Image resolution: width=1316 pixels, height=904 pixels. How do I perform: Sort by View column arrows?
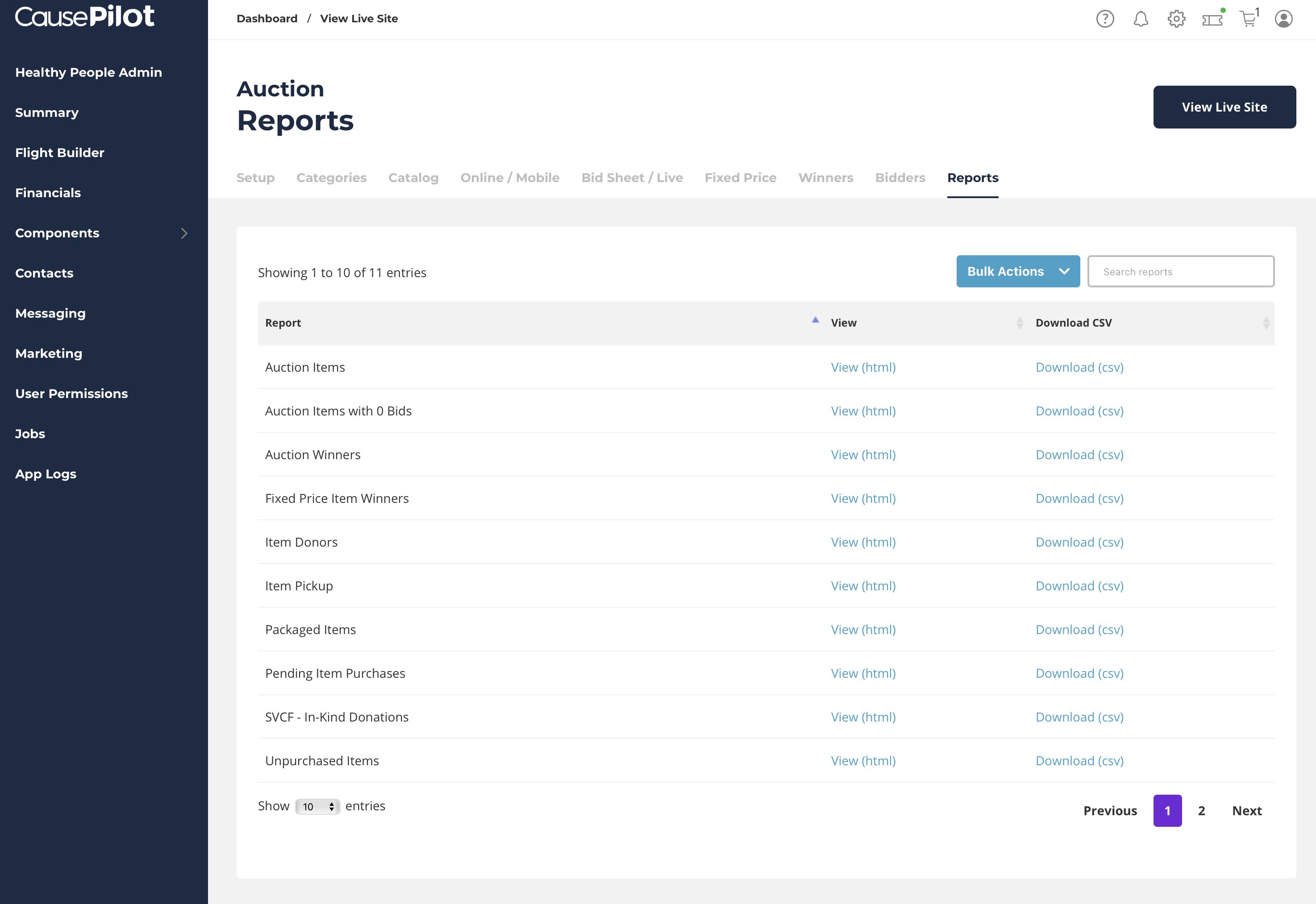(x=1020, y=323)
